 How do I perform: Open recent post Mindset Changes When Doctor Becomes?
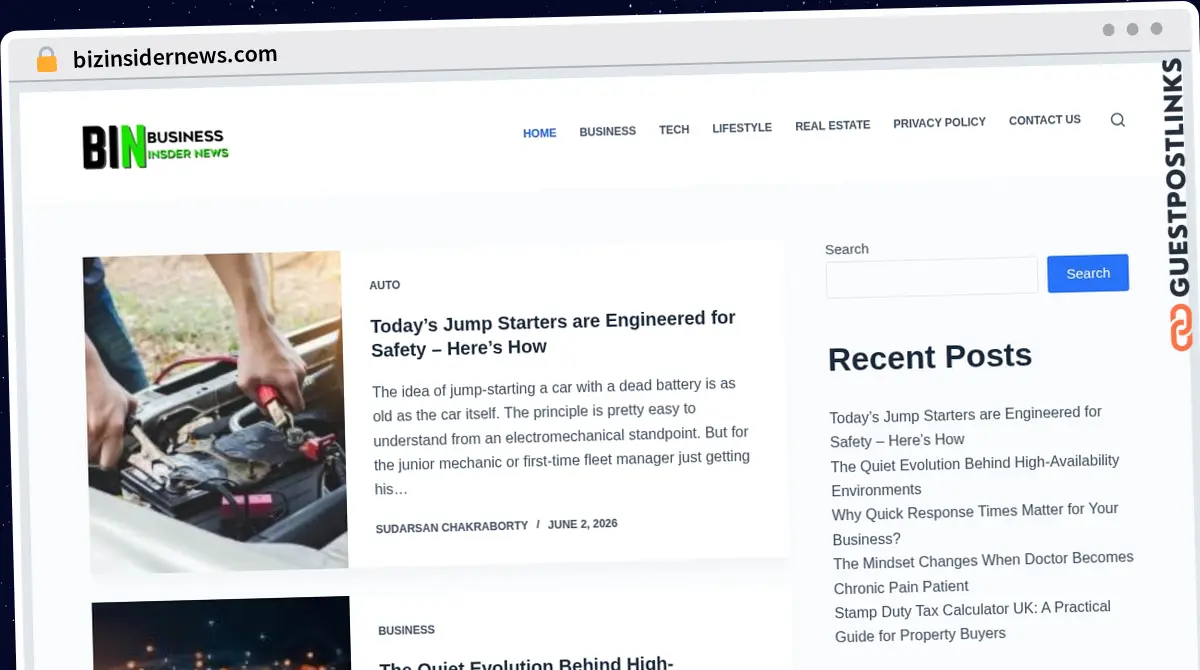pyautogui.click(x=984, y=572)
